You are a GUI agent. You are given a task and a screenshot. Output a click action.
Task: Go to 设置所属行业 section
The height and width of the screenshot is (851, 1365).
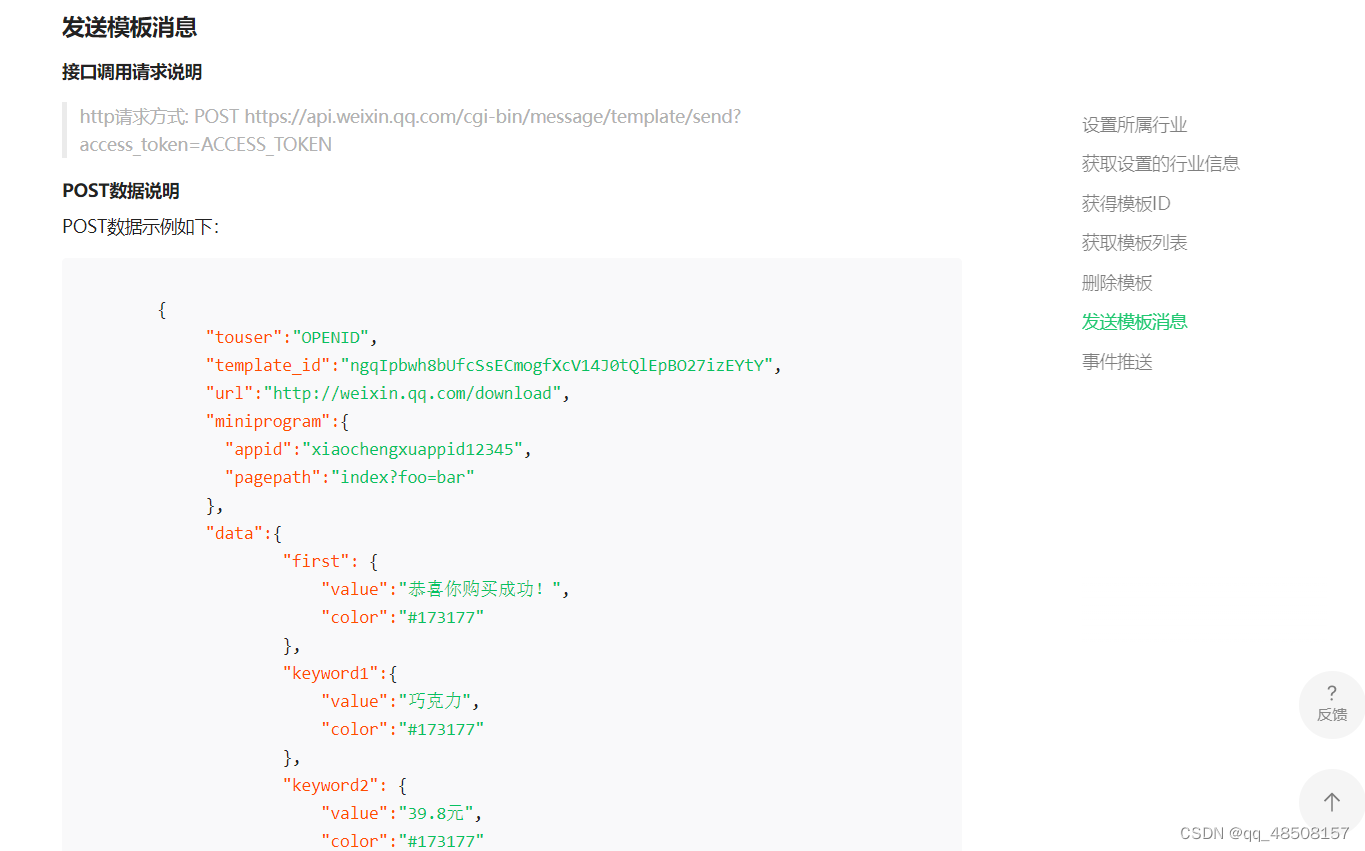pos(1134,125)
